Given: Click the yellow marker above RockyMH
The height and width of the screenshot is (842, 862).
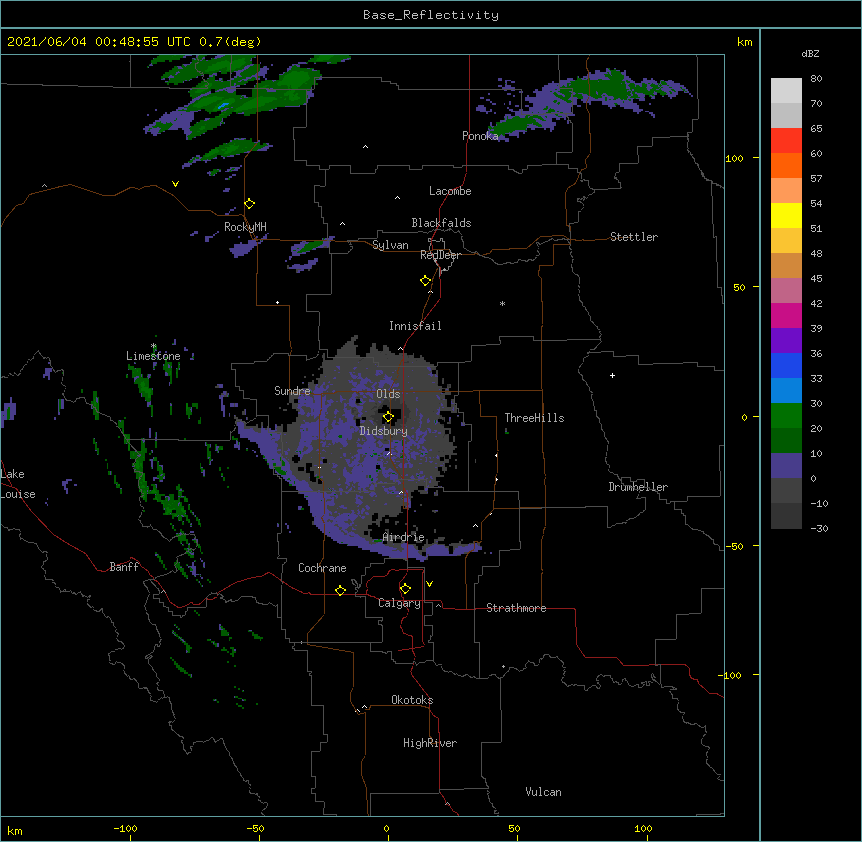Looking at the screenshot, I should [250, 204].
